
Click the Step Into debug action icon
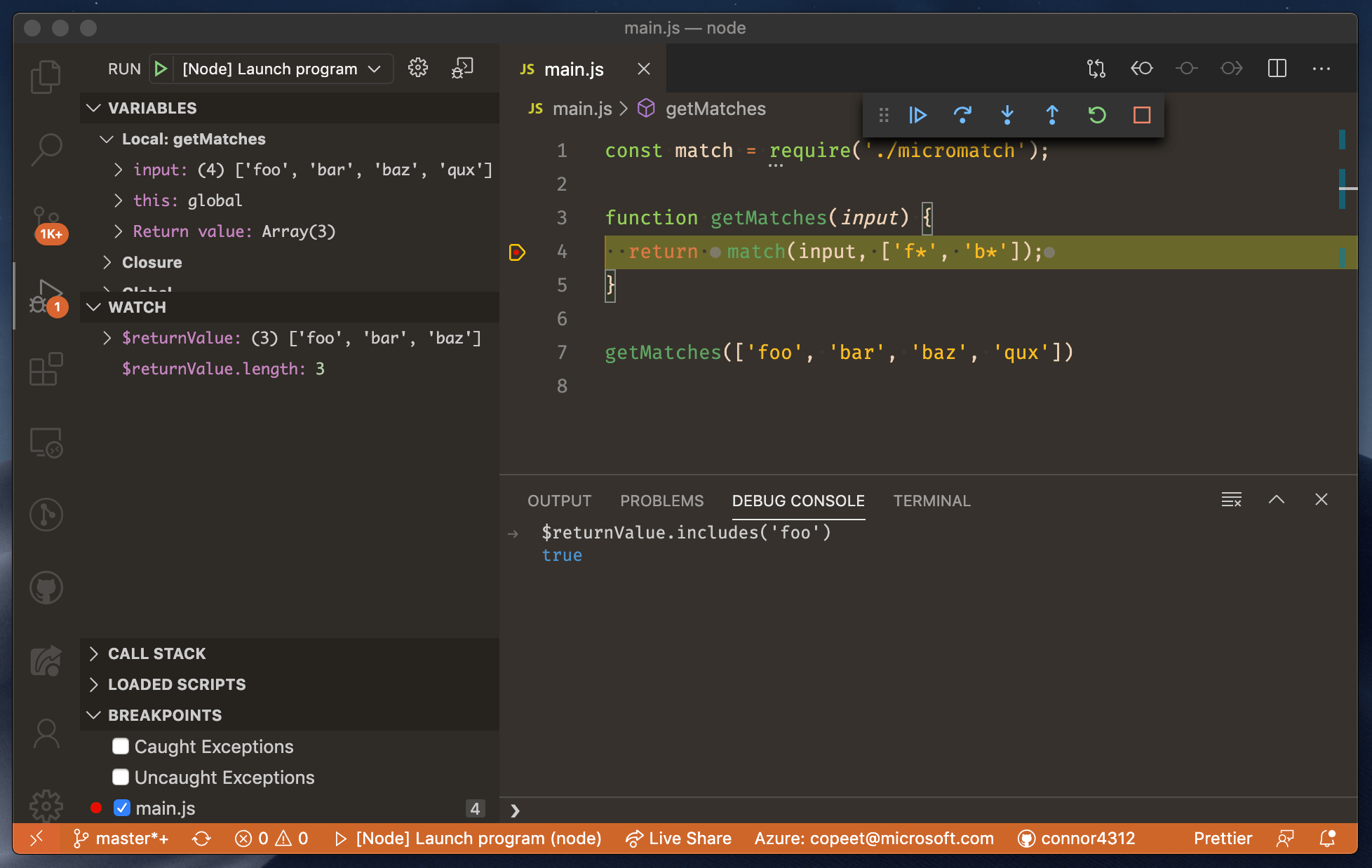pos(1007,115)
